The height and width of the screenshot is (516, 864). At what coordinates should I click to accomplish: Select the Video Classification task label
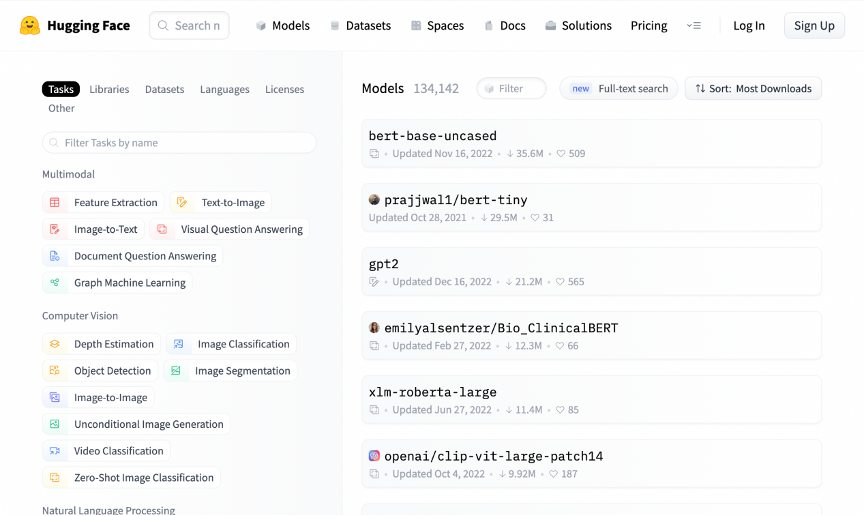[x=119, y=451]
